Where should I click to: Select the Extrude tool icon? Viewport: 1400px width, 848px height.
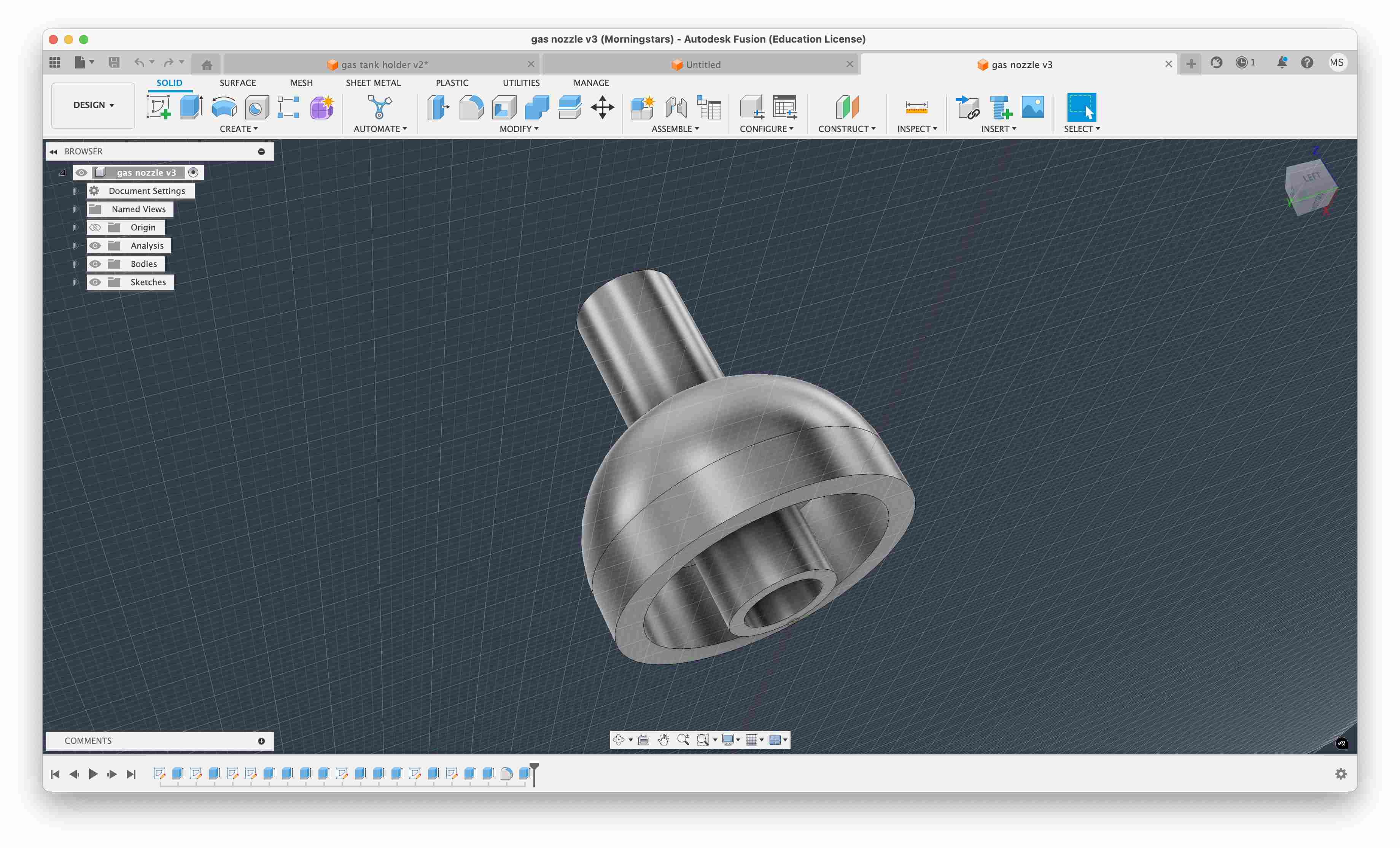191,107
